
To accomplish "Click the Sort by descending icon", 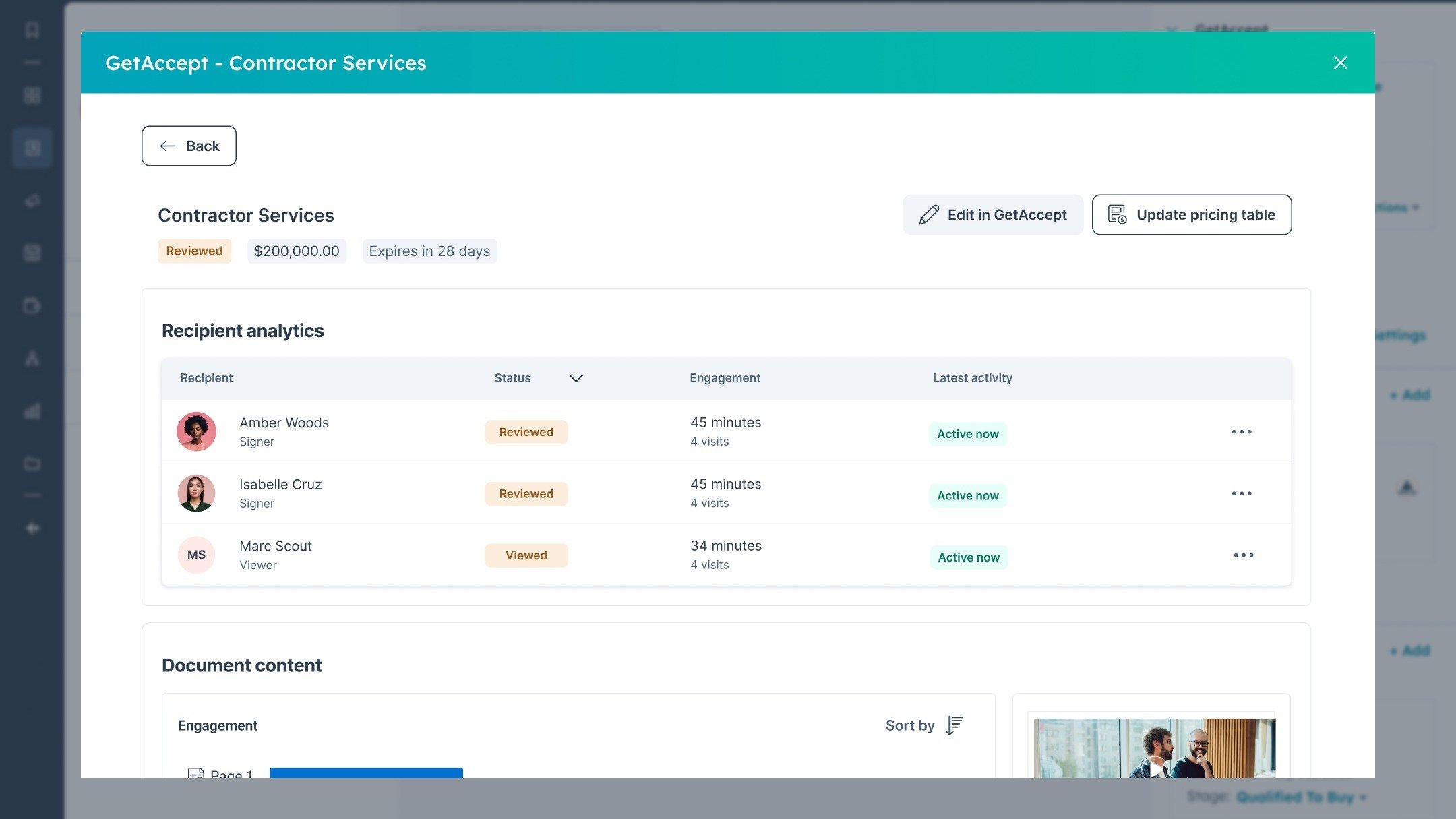I will tap(954, 725).
